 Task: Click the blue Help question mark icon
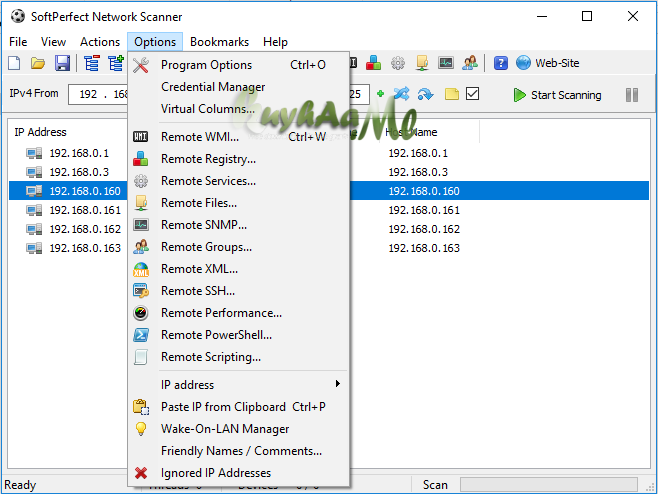pos(501,63)
